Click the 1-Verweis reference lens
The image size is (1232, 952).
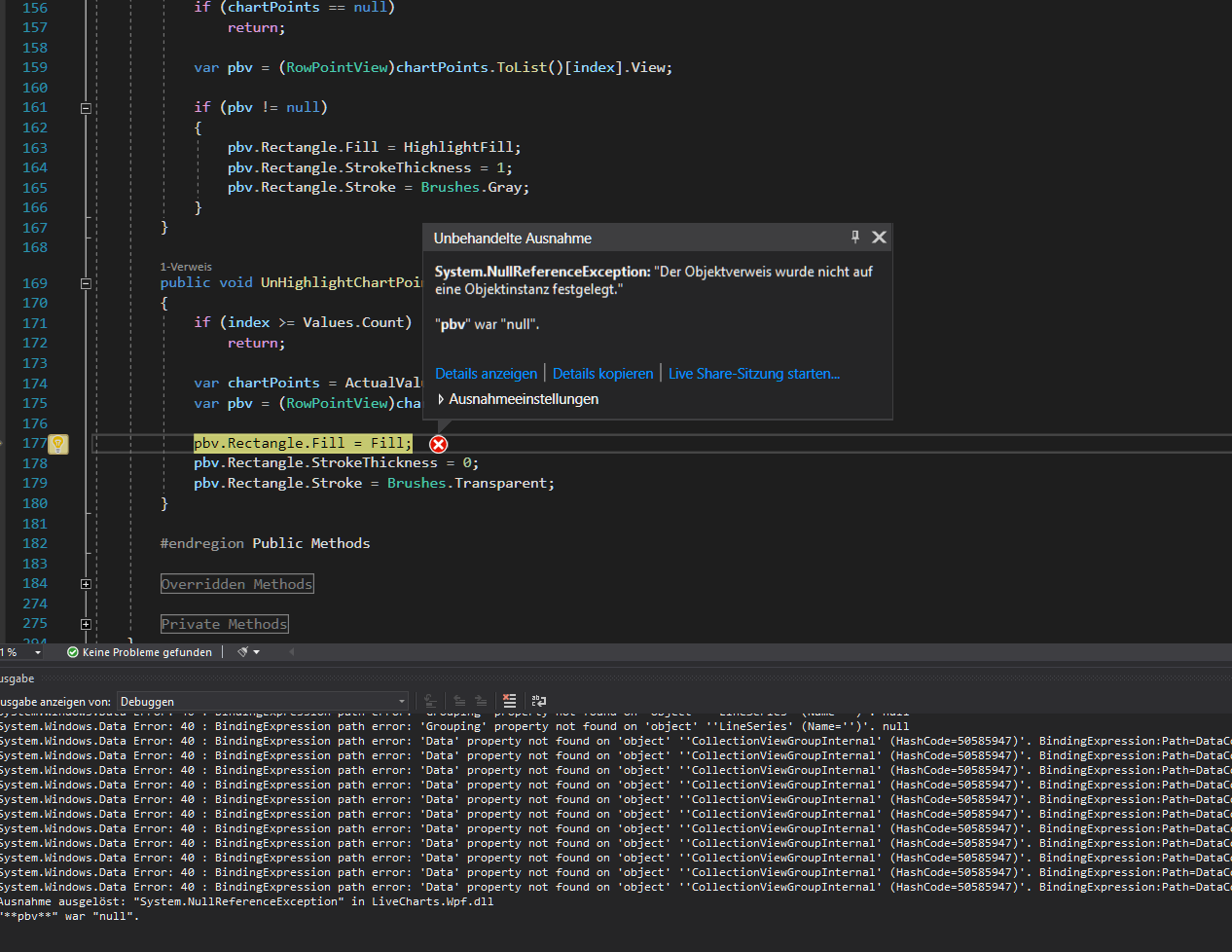point(186,267)
